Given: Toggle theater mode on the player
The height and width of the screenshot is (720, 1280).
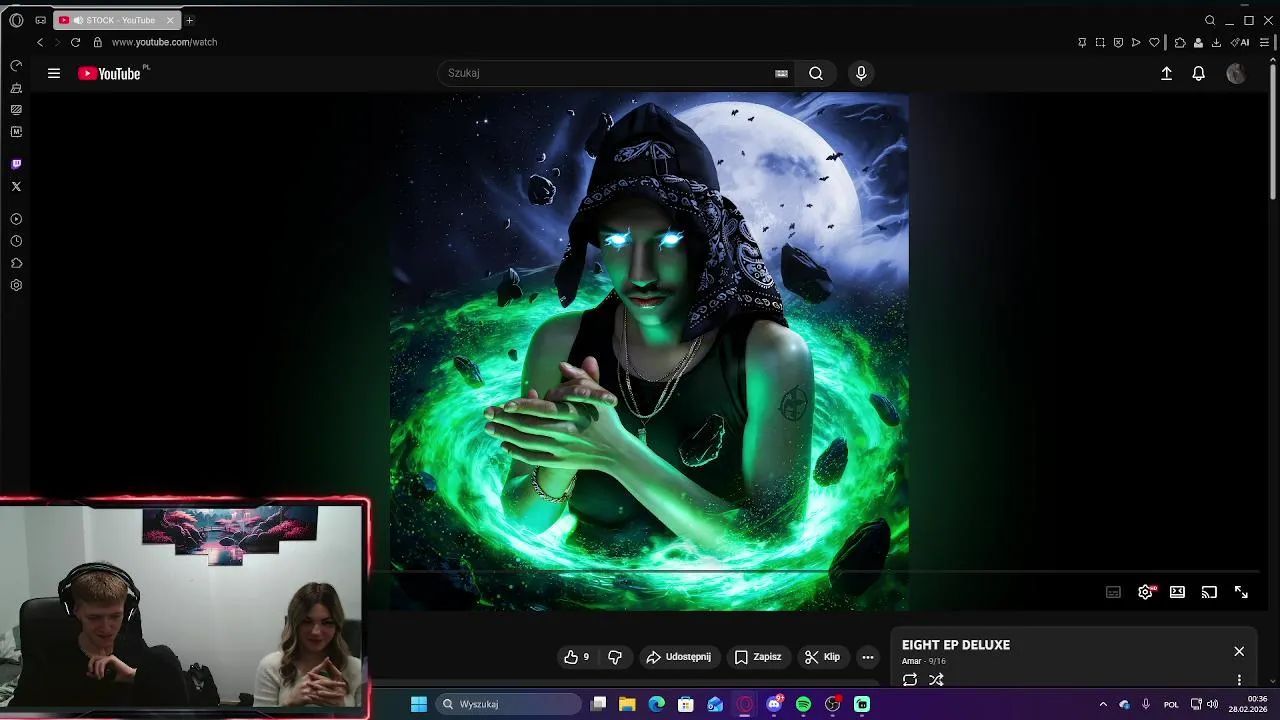Looking at the screenshot, I should (x=1177, y=592).
